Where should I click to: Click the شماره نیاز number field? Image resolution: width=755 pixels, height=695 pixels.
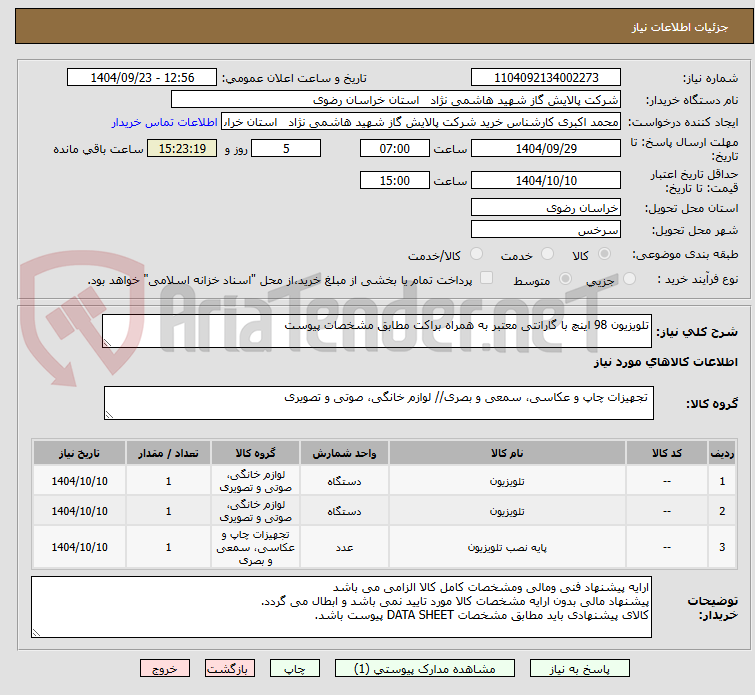point(546,78)
